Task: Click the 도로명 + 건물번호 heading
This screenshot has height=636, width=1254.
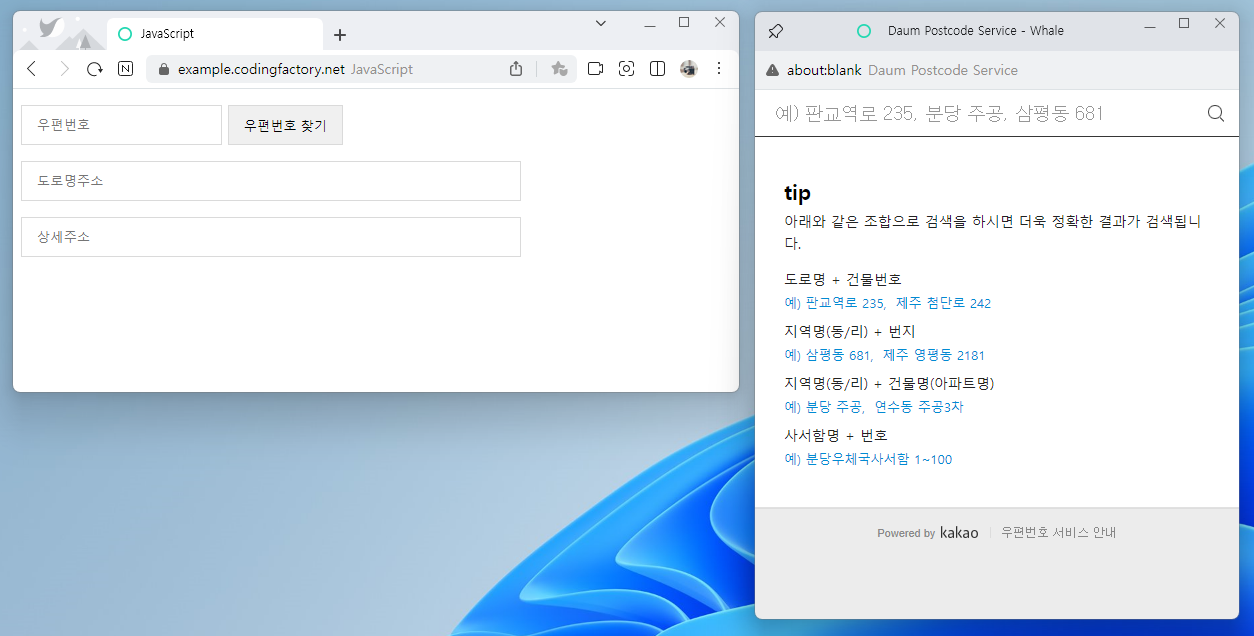Action: coord(843,279)
